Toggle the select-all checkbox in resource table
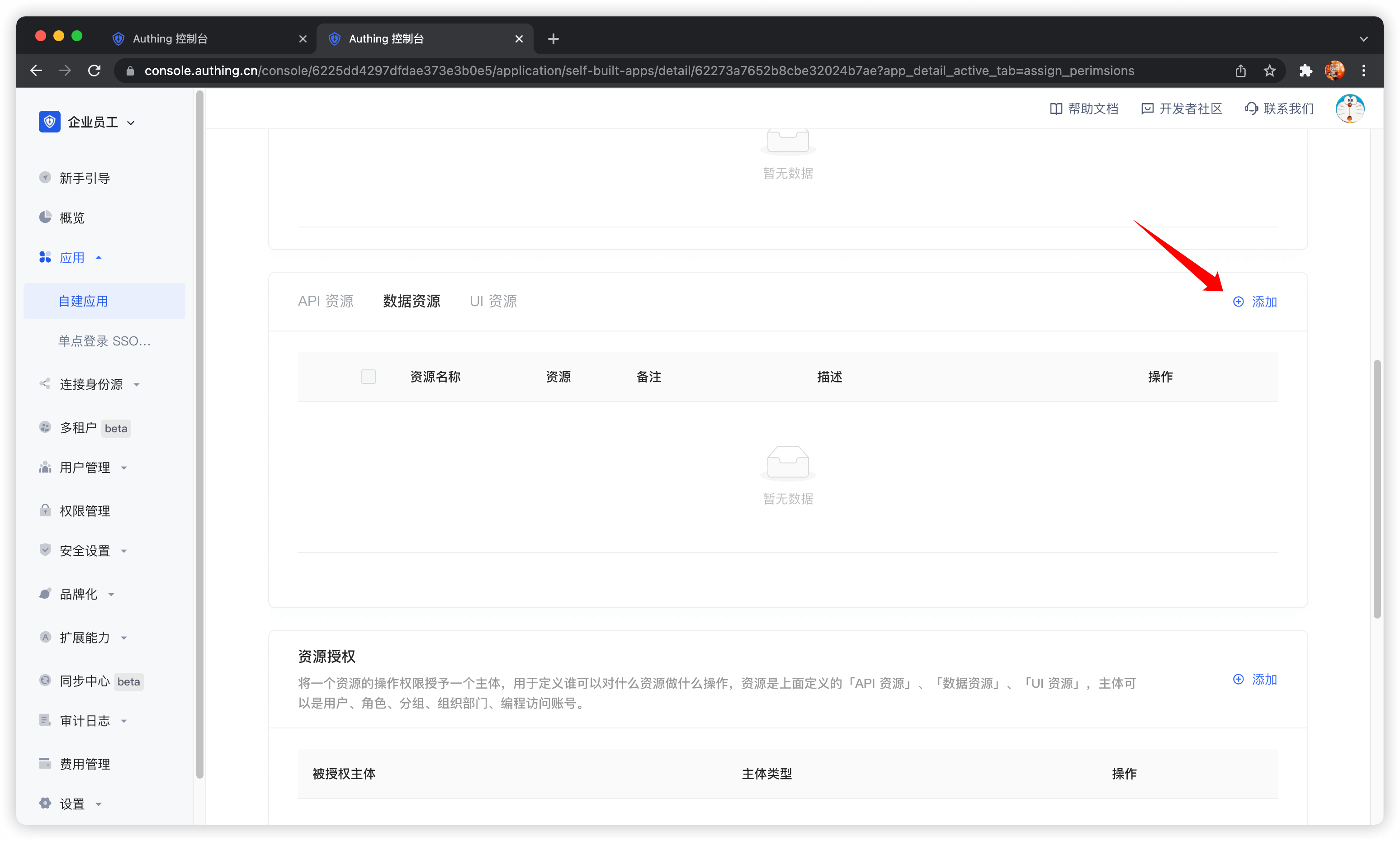Screen dimensions: 1400x841 pos(369,377)
